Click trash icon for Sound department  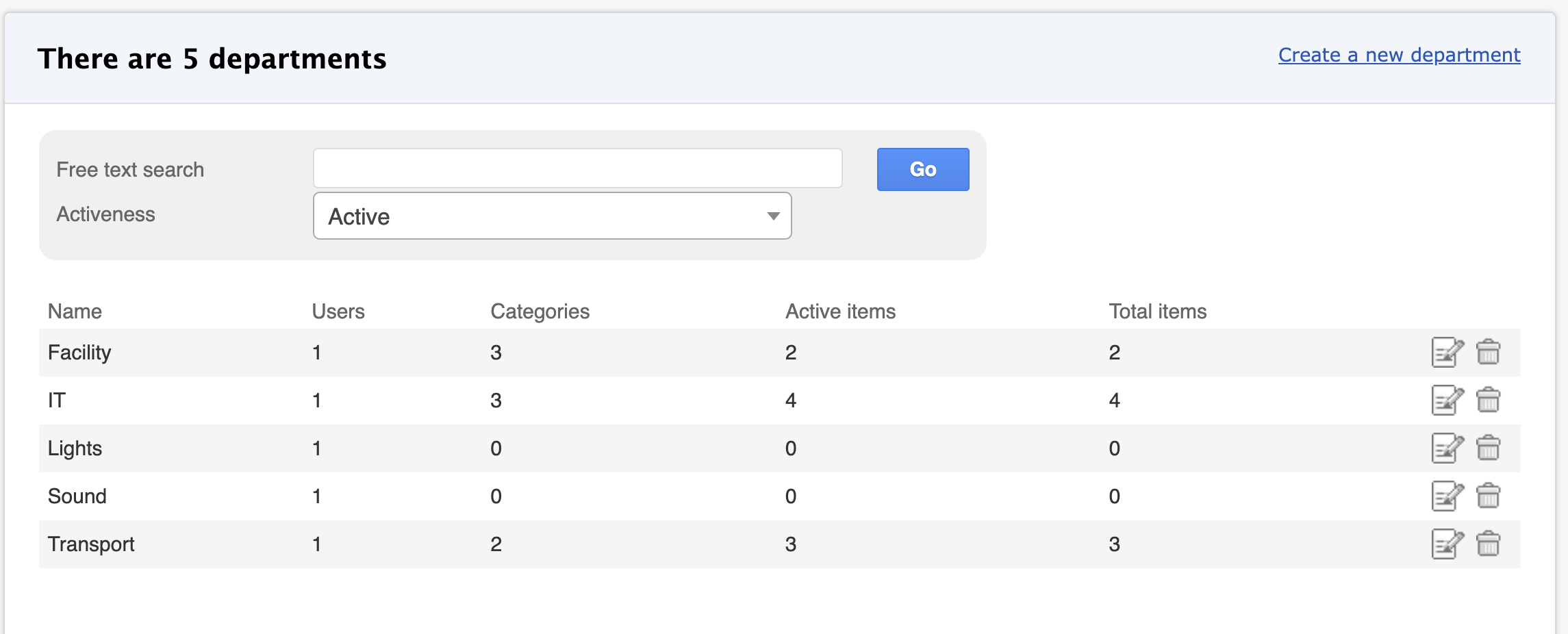point(1488,496)
